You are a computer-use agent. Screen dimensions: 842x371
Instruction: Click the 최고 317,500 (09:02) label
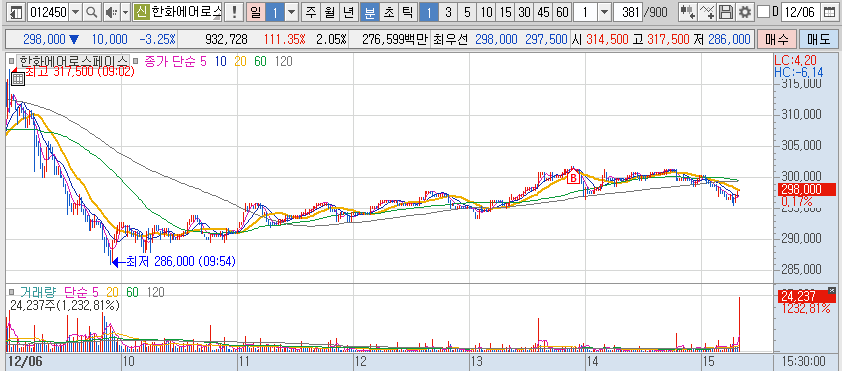point(79,72)
